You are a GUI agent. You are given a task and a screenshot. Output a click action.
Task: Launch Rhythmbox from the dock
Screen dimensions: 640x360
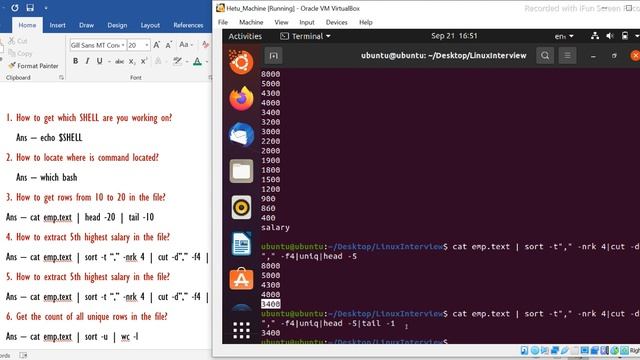(x=241, y=207)
